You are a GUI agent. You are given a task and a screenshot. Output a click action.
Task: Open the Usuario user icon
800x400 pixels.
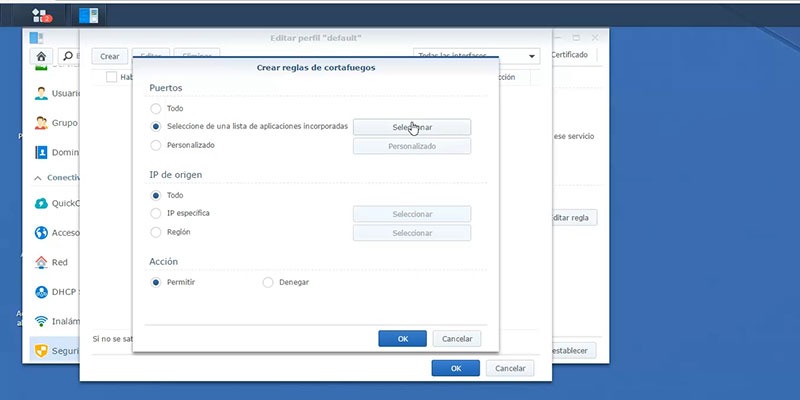[41, 93]
